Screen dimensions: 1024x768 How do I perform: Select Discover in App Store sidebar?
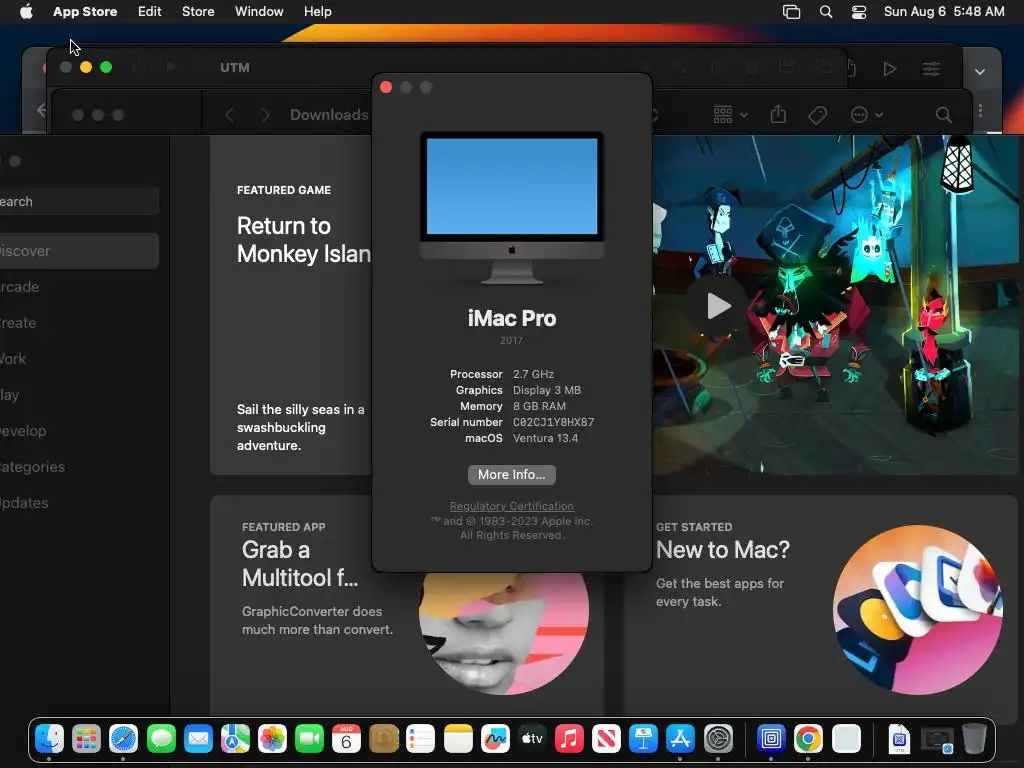click(x=78, y=251)
